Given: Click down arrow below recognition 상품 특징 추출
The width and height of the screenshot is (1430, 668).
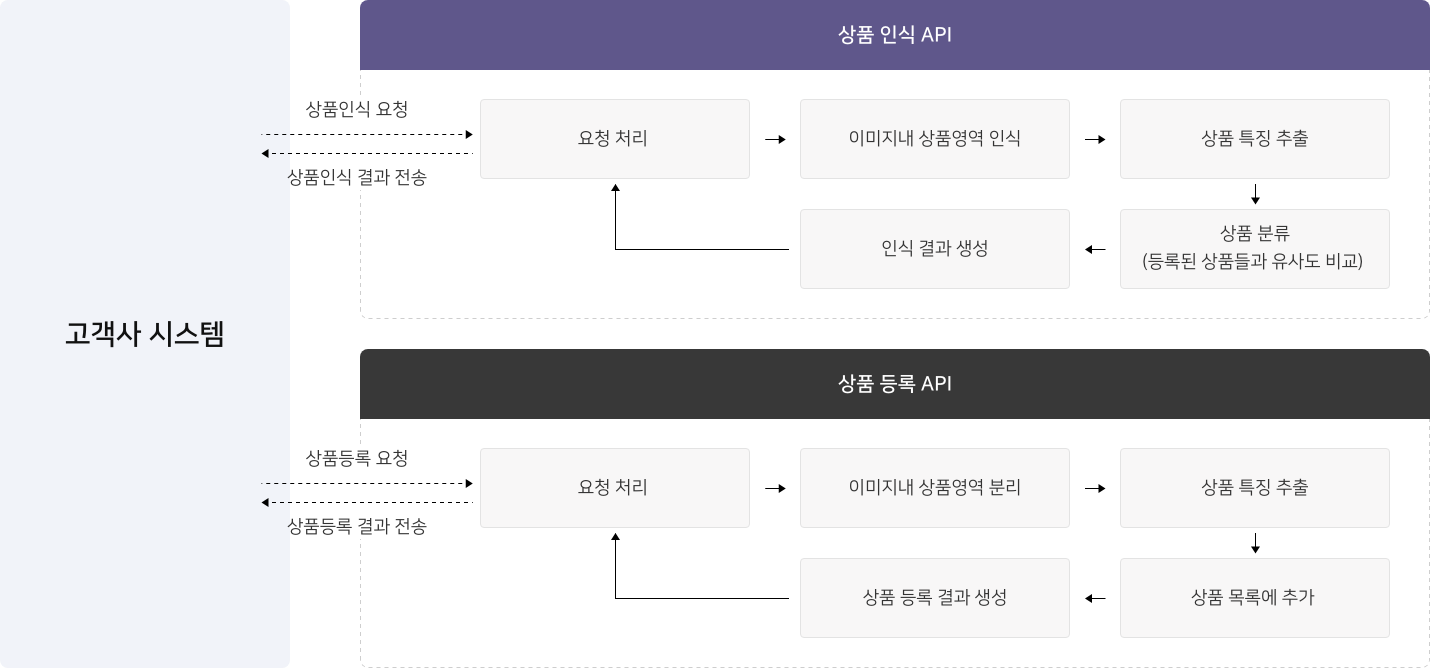Looking at the screenshot, I should point(1255,194).
